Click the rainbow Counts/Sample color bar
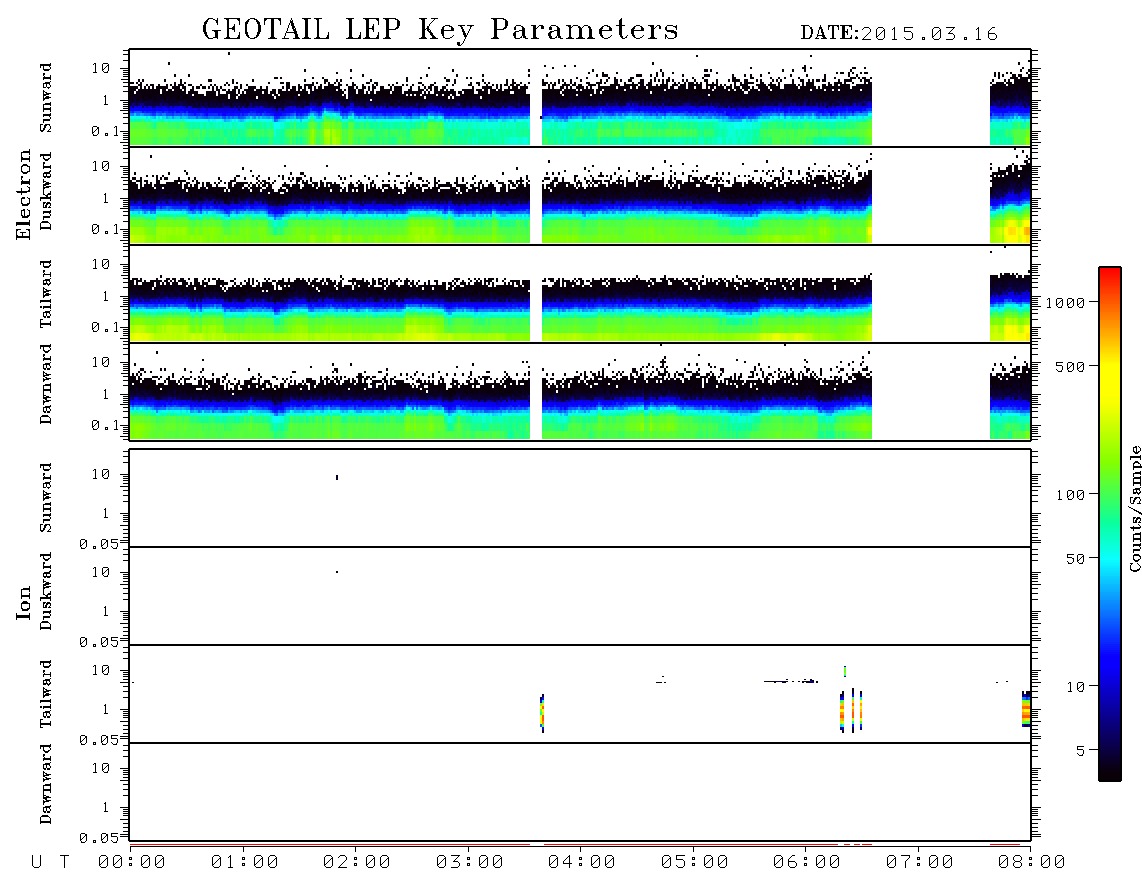The width and height of the screenshot is (1142, 880). coord(1110,524)
